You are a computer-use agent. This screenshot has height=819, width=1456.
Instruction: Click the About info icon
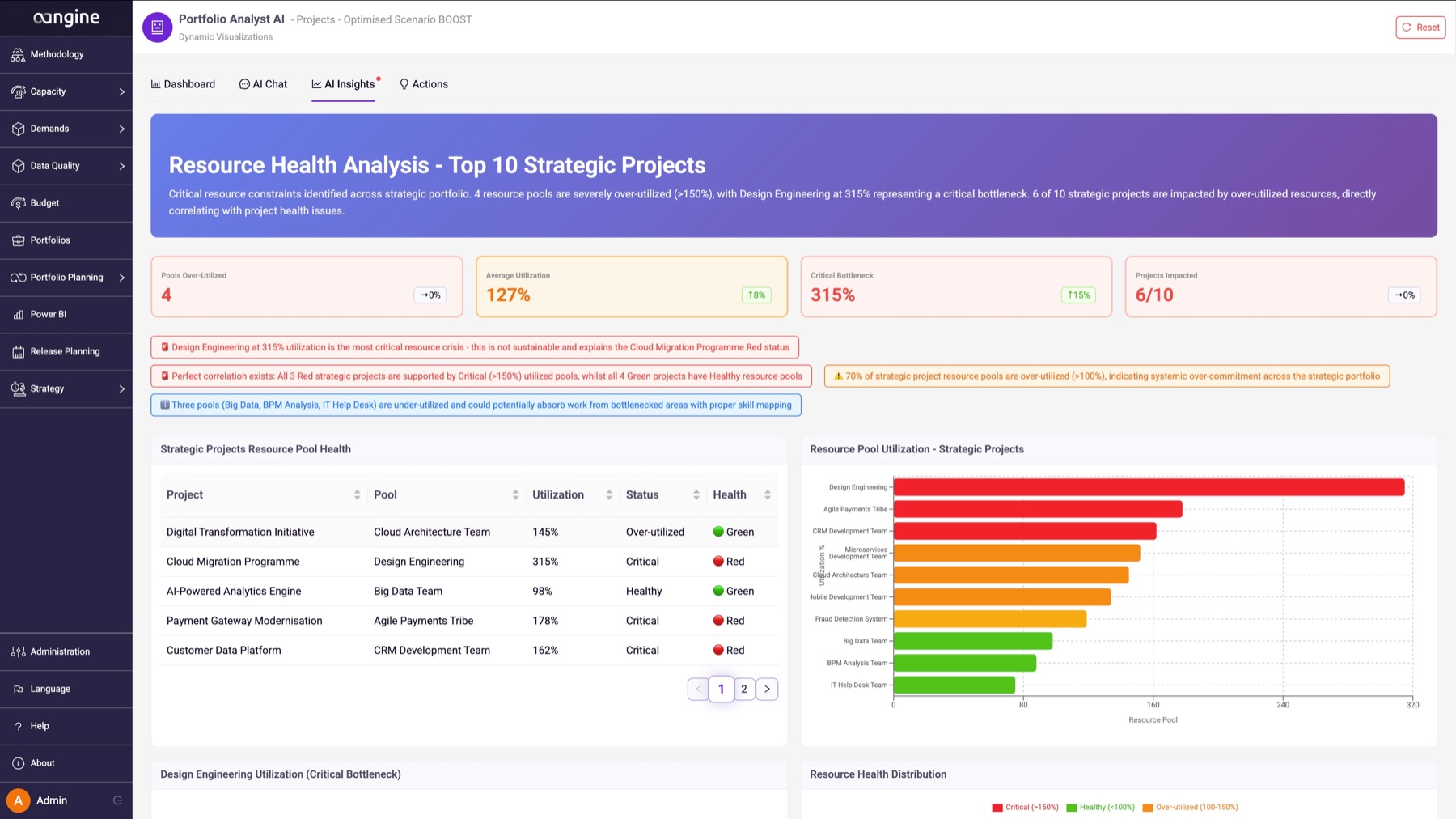(x=18, y=763)
